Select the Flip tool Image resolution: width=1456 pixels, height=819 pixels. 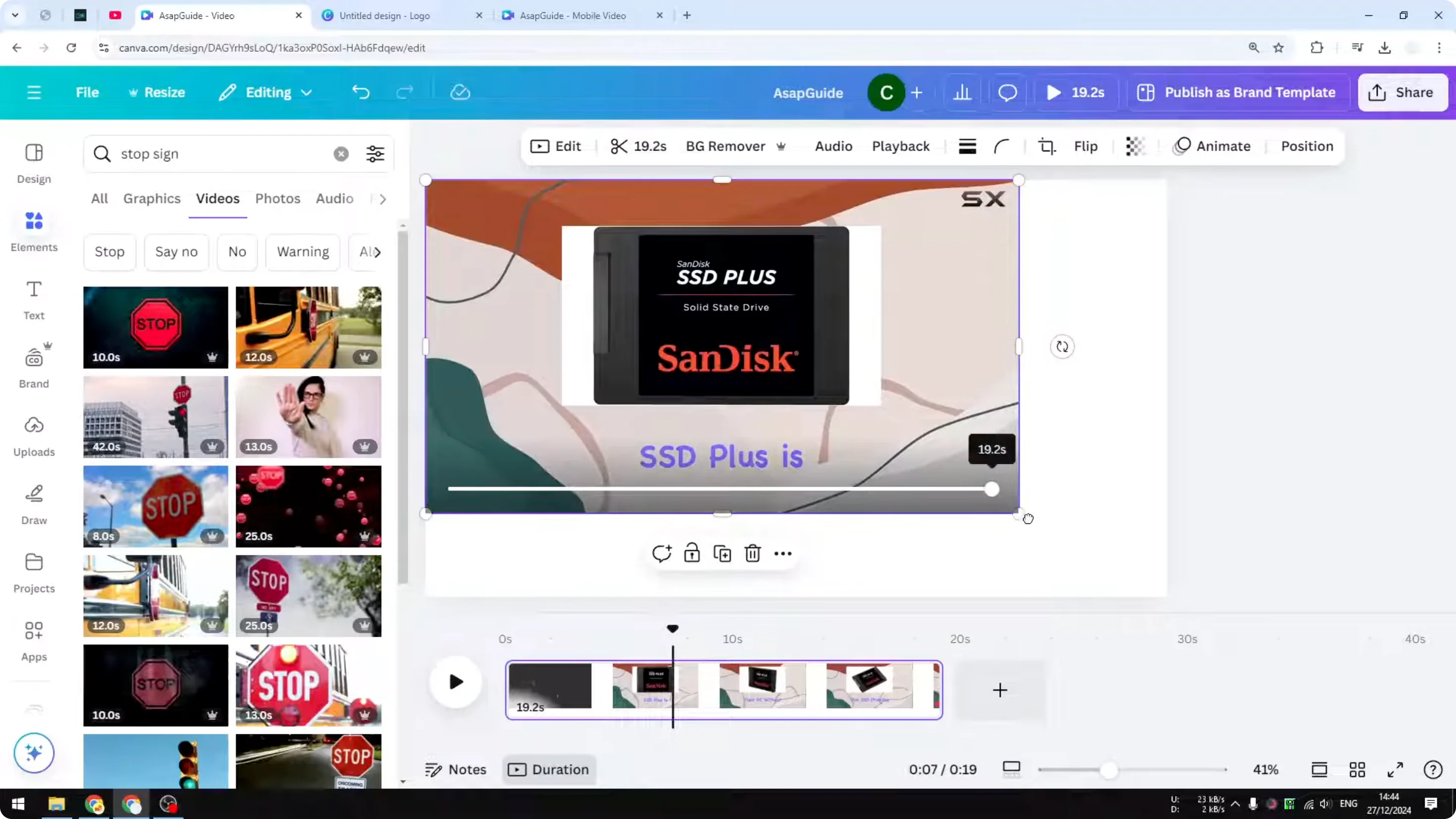click(1085, 146)
